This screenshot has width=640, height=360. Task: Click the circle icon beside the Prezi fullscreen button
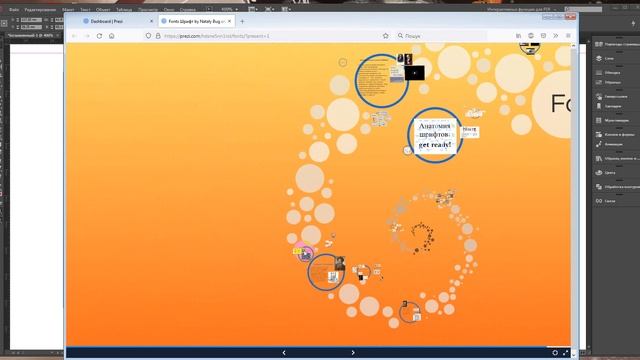coord(555,353)
